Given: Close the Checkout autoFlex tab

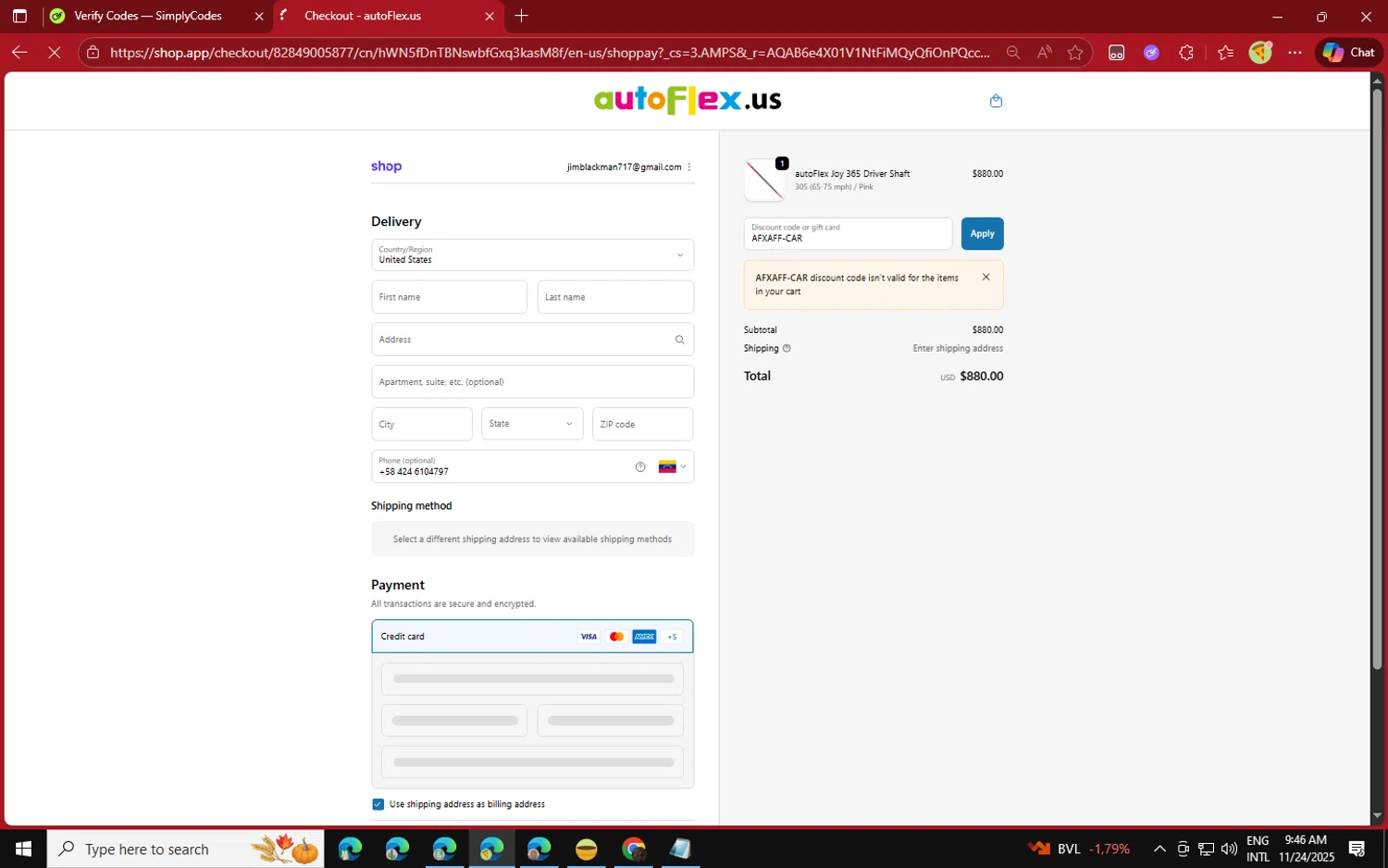Looking at the screenshot, I should pyautogui.click(x=490, y=16).
